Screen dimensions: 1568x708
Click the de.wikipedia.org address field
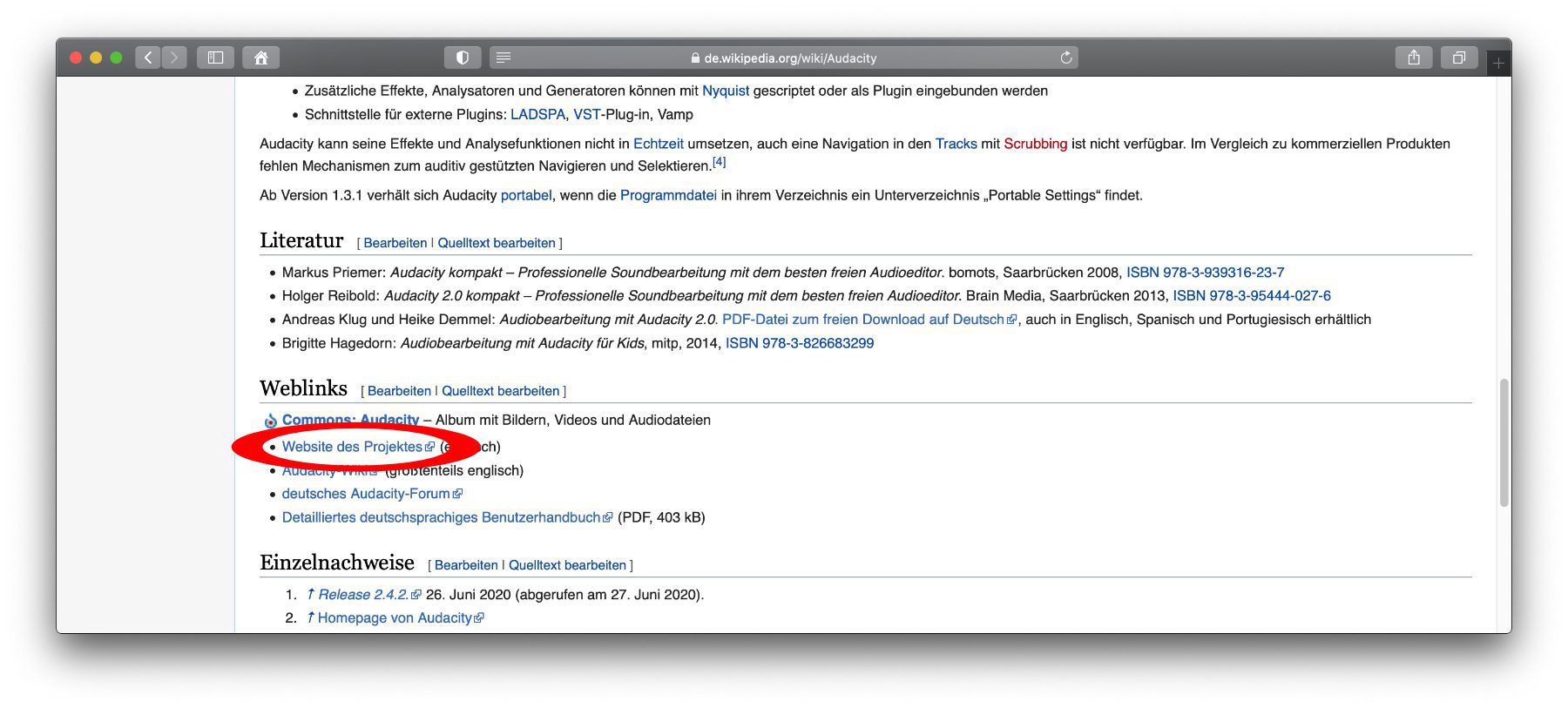pyautogui.click(x=789, y=58)
